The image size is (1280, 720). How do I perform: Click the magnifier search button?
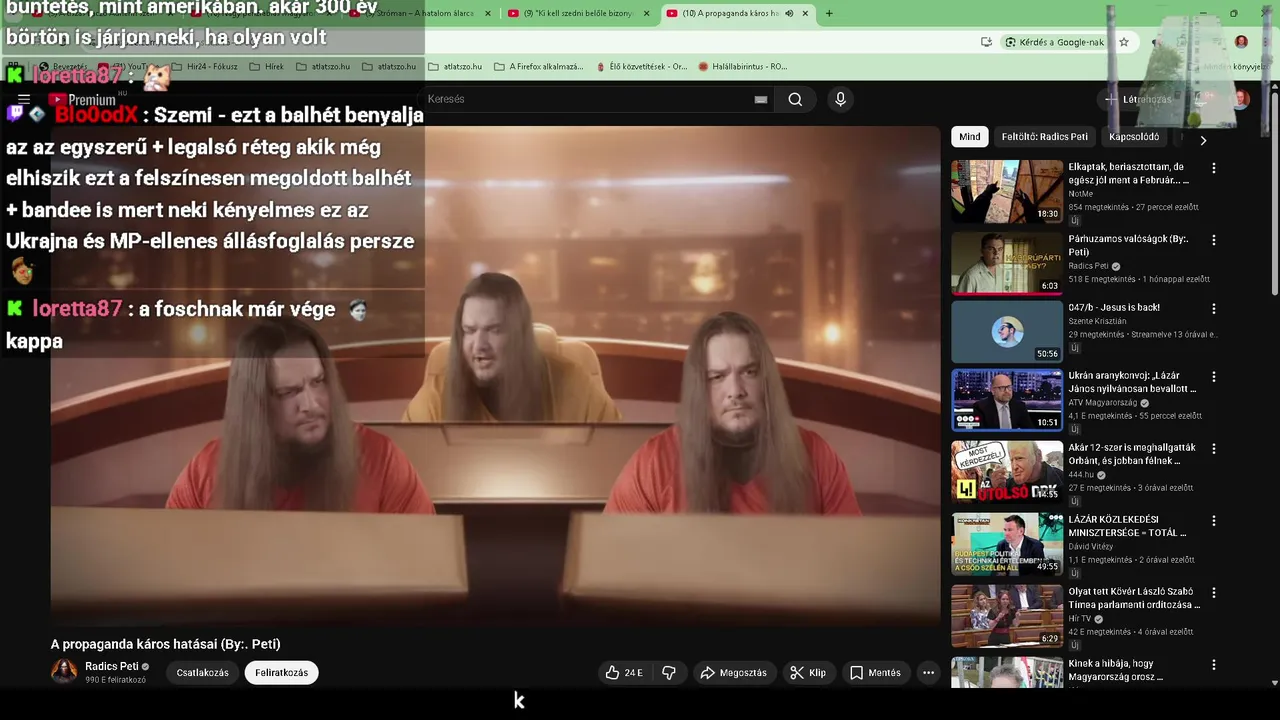tap(795, 99)
